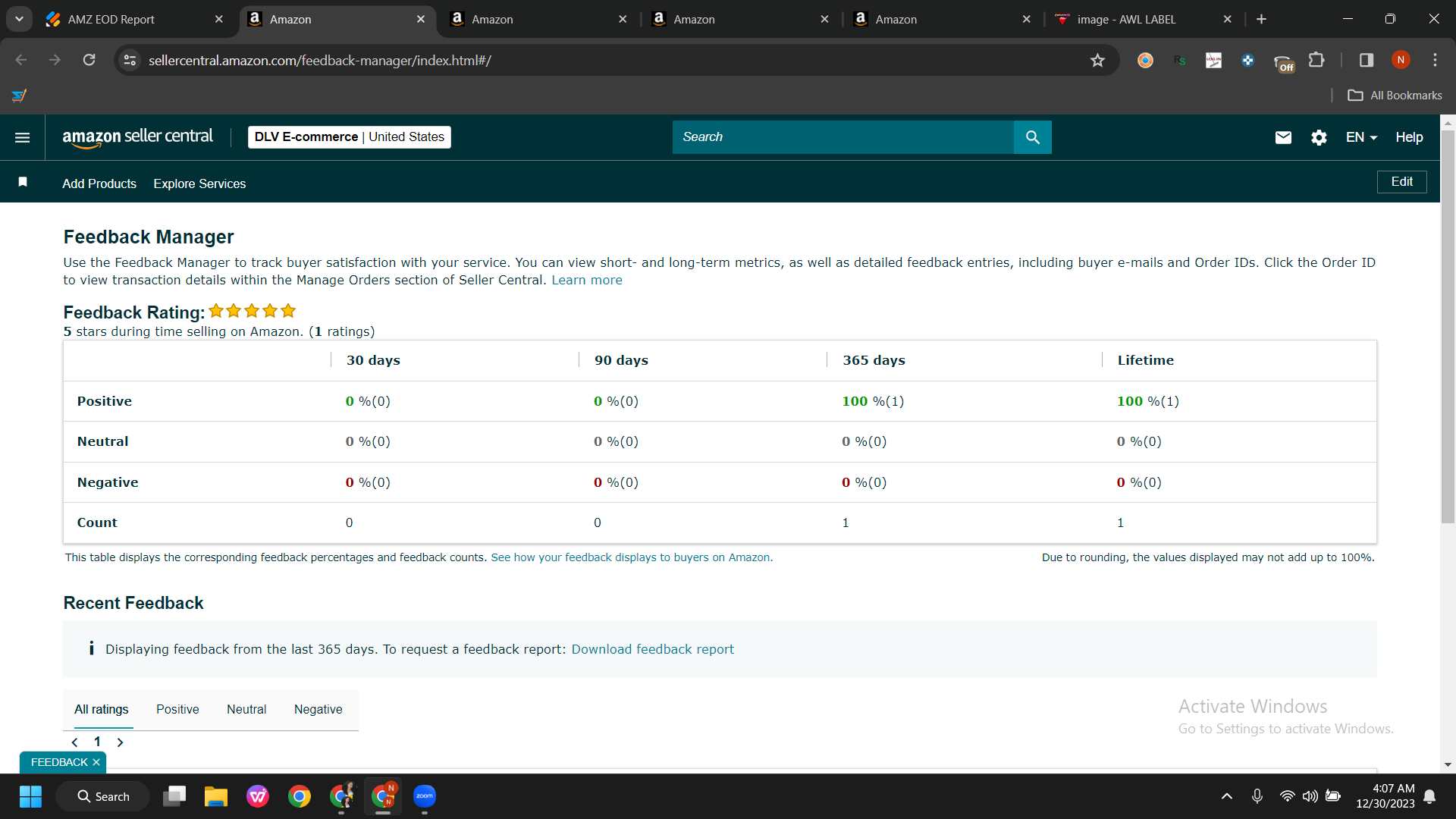Image resolution: width=1456 pixels, height=819 pixels.
Task: Click the Learn more link
Action: click(587, 280)
